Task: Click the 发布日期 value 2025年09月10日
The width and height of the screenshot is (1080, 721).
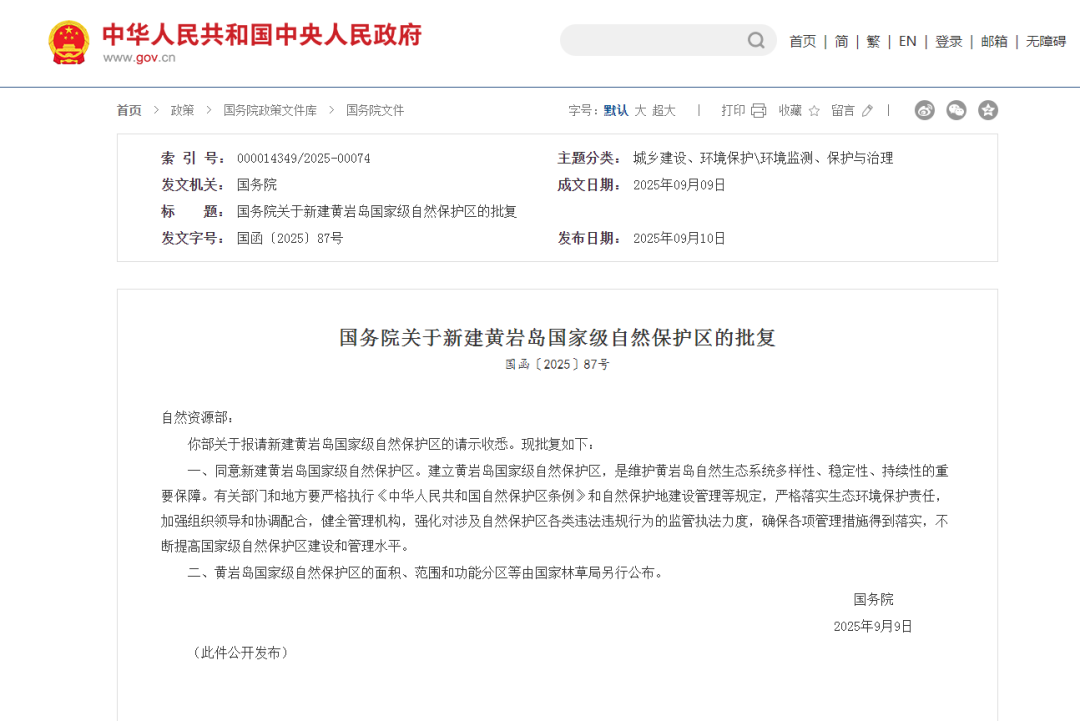Action: click(679, 238)
